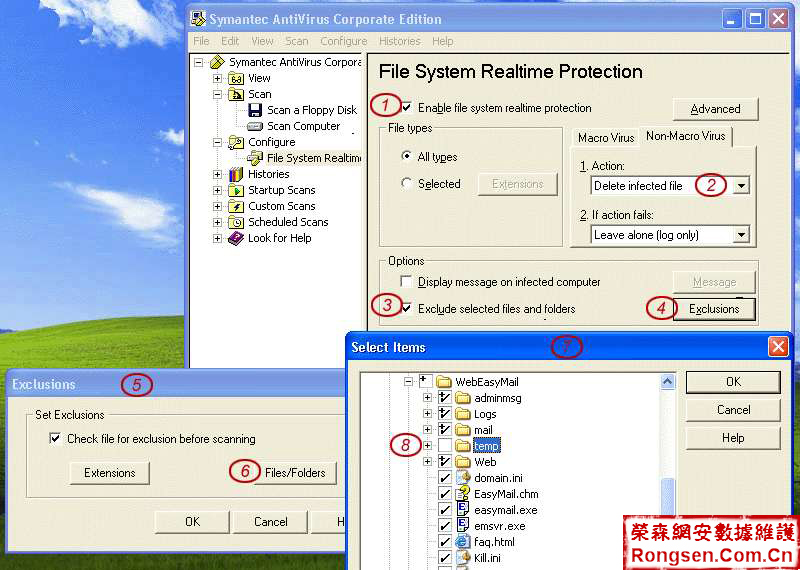The height and width of the screenshot is (570, 800).
Task: Click the easymail.exe file icon
Action: (x=462, y=509)
